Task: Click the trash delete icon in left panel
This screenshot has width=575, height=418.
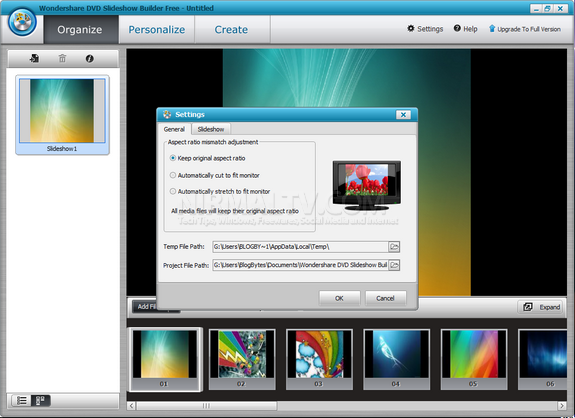Action: tap(62, 58)
